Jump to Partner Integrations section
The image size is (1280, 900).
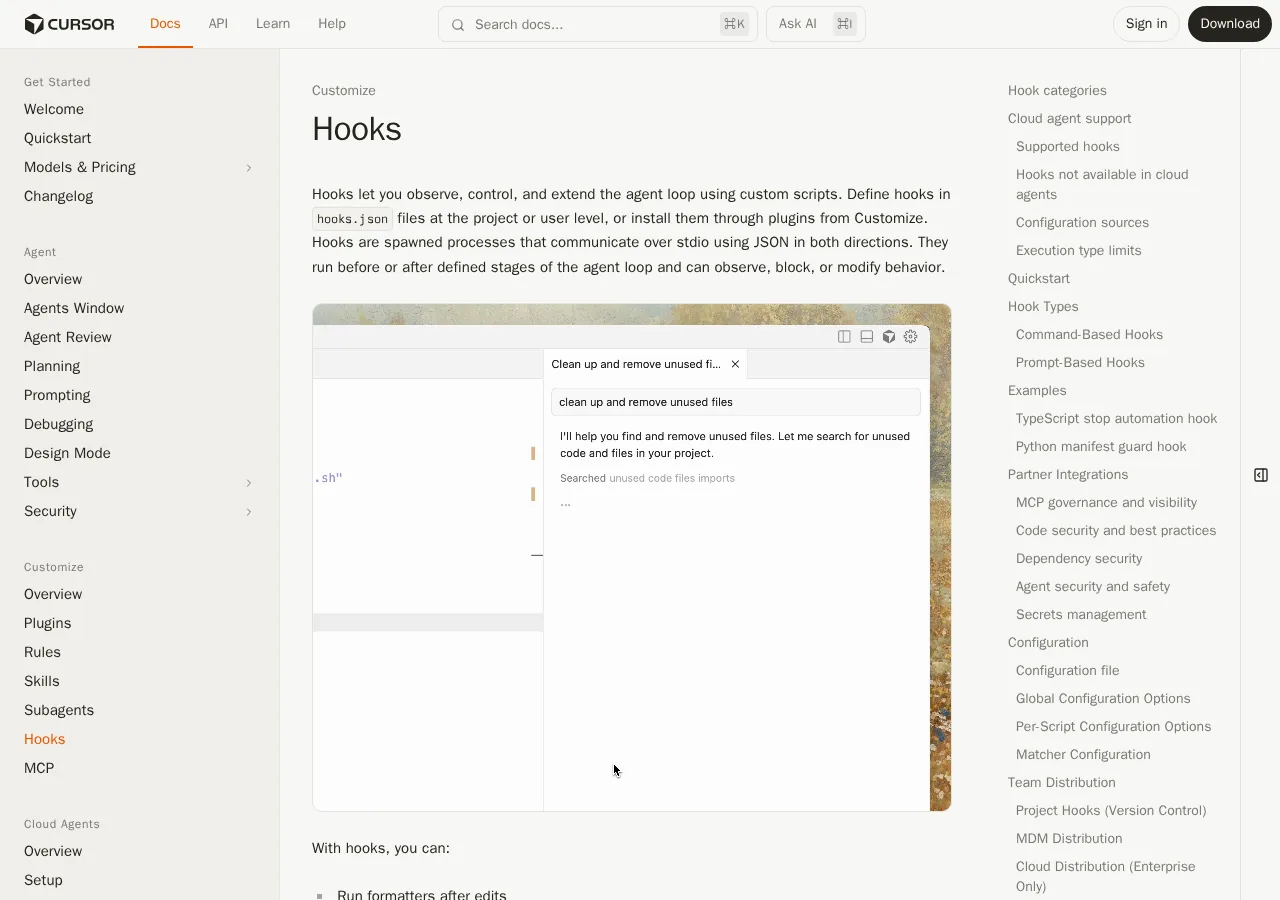point(1068,474)
